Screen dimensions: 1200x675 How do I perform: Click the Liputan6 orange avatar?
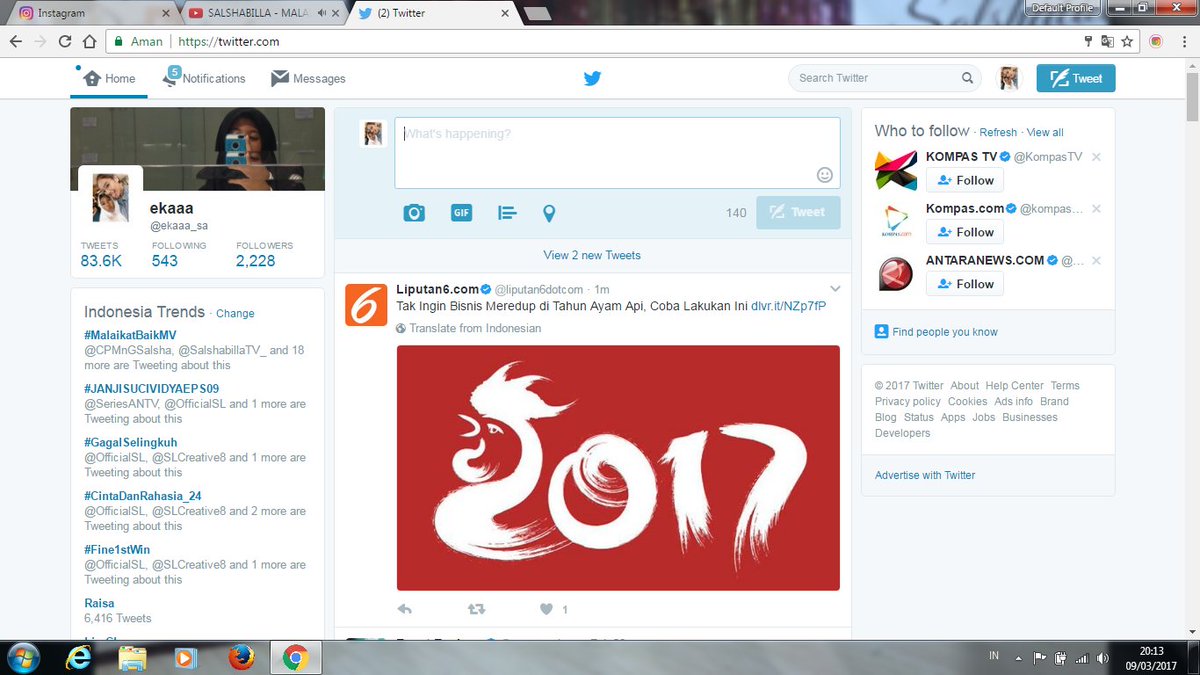coord(366,305)
